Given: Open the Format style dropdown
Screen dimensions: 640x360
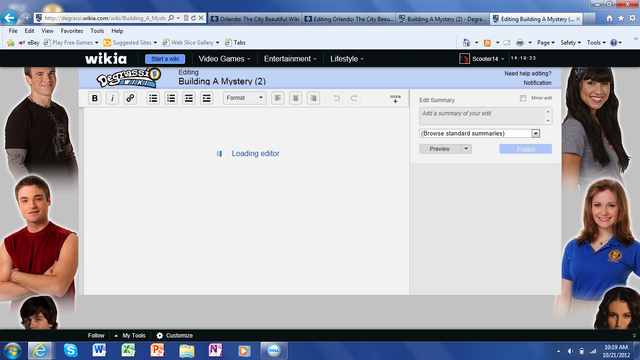Looking at the screenshot, I should (244, 98).
